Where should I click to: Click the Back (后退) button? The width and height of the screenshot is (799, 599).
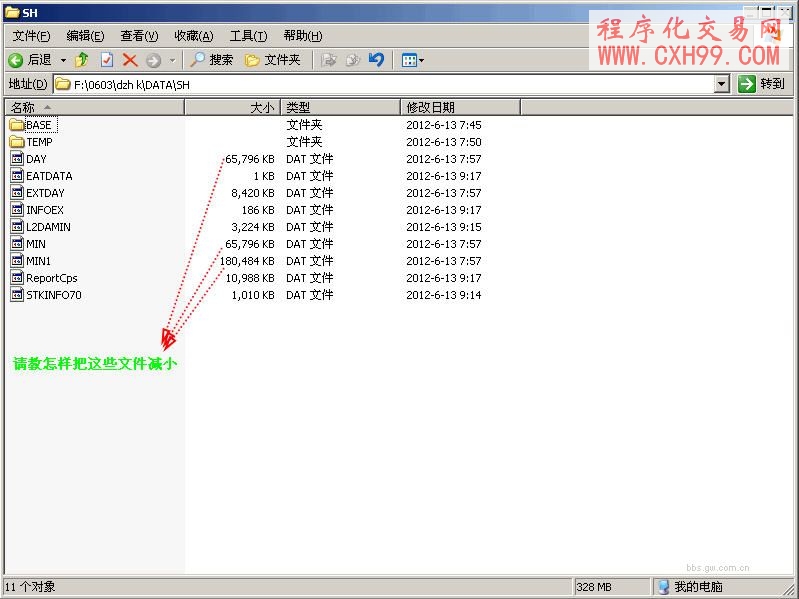30,60
